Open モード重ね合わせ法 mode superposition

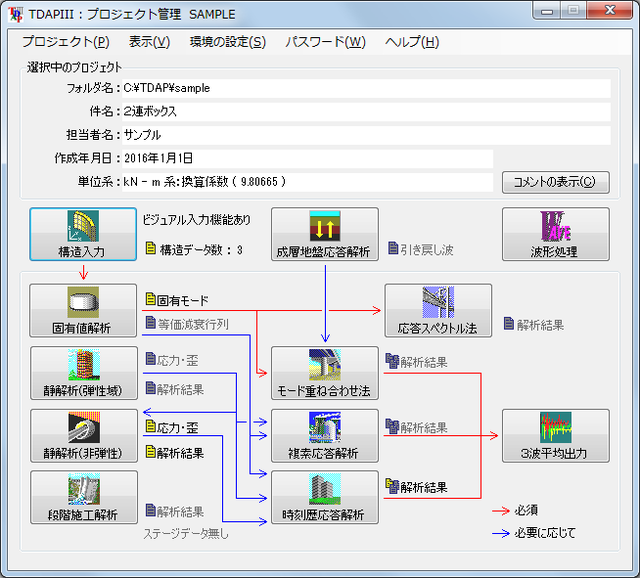click(325, 373)
